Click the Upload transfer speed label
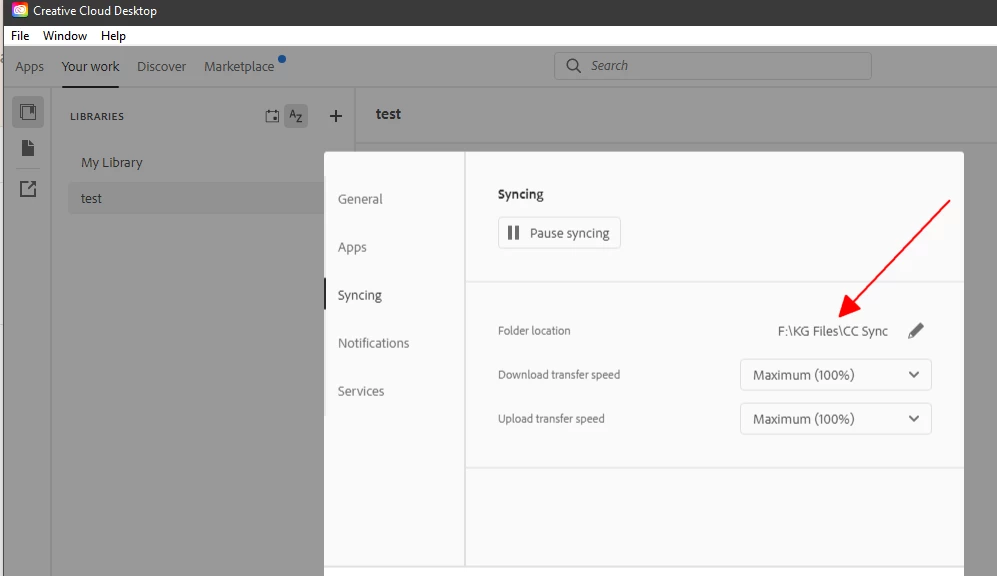The width and height of the screenshot is (997, 576). coord(551,419)
